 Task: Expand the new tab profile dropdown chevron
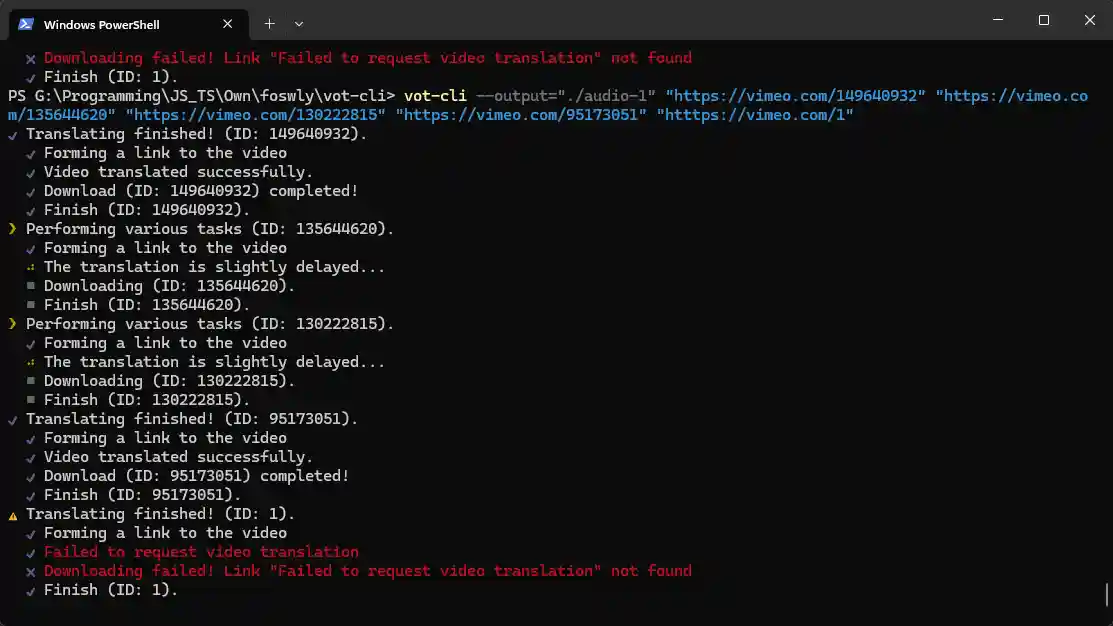click(299, 24)
